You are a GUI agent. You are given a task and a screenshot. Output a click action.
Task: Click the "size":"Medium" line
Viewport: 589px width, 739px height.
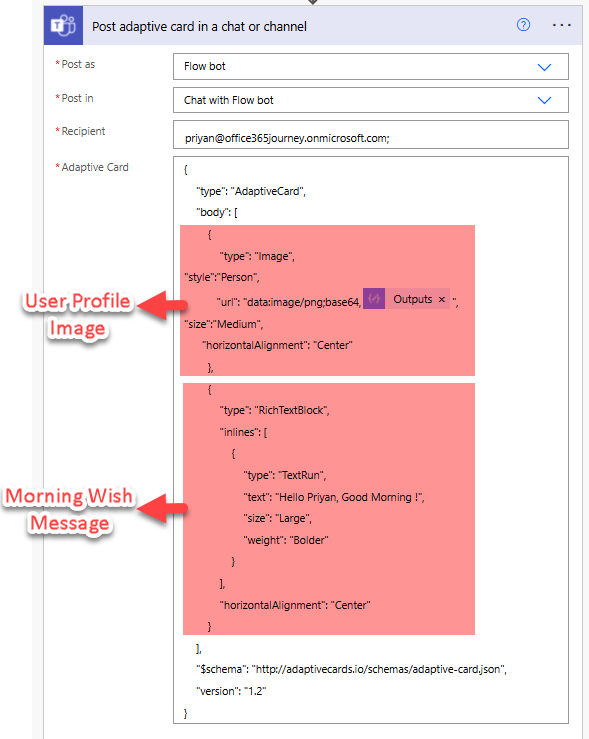[223, 324]
